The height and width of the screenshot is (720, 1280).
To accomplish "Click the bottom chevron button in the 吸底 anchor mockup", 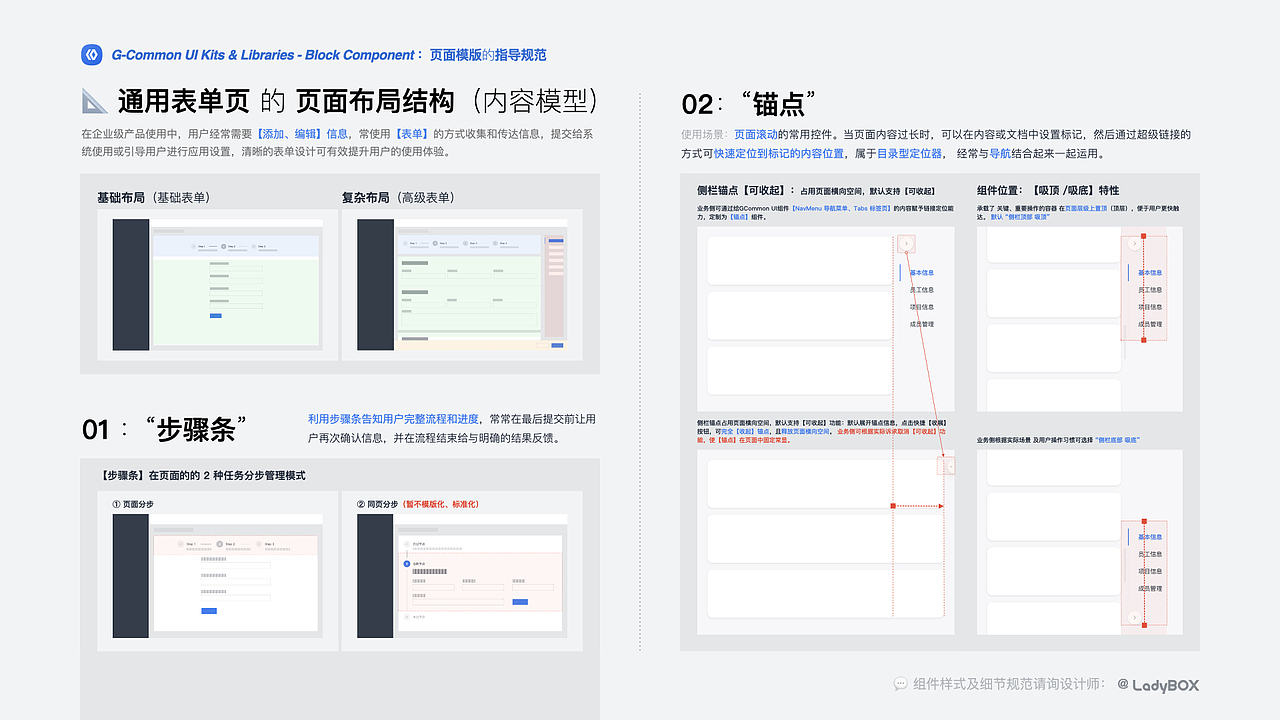I will pos(1133,618).
